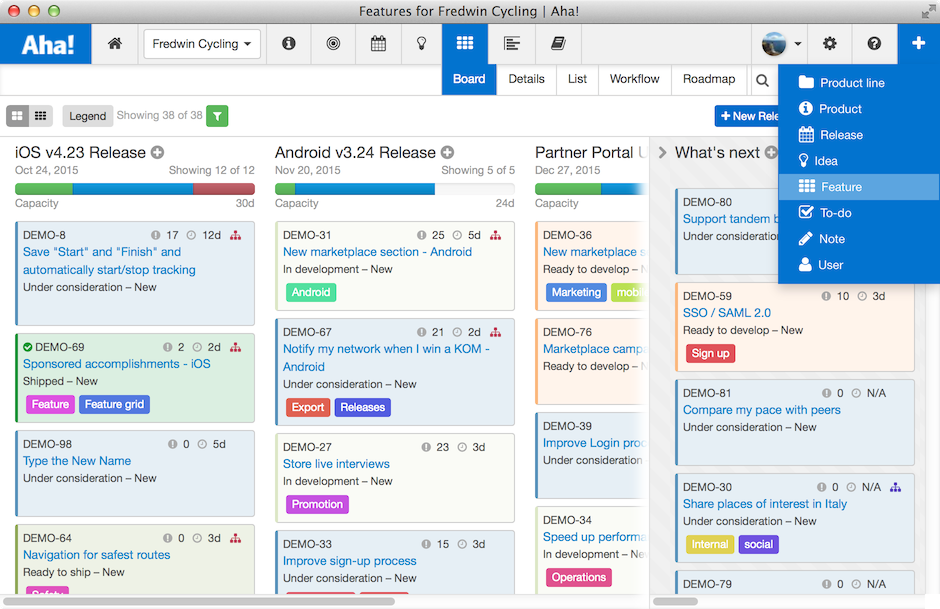940x609 pixels.
Task: Click hierarchy icon on DEMO-67 card
Action: point(495,332)
